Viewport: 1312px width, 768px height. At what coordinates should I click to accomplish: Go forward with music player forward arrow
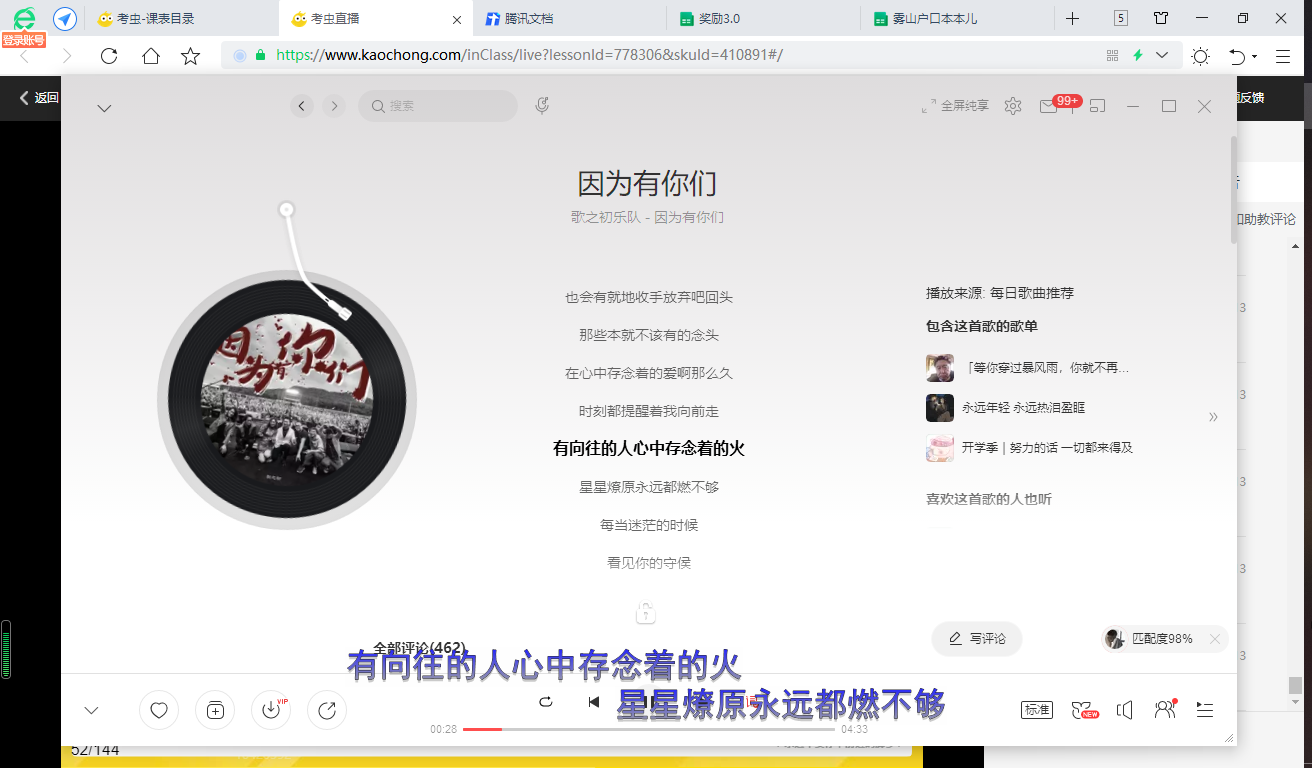click(x=335, y=105)
